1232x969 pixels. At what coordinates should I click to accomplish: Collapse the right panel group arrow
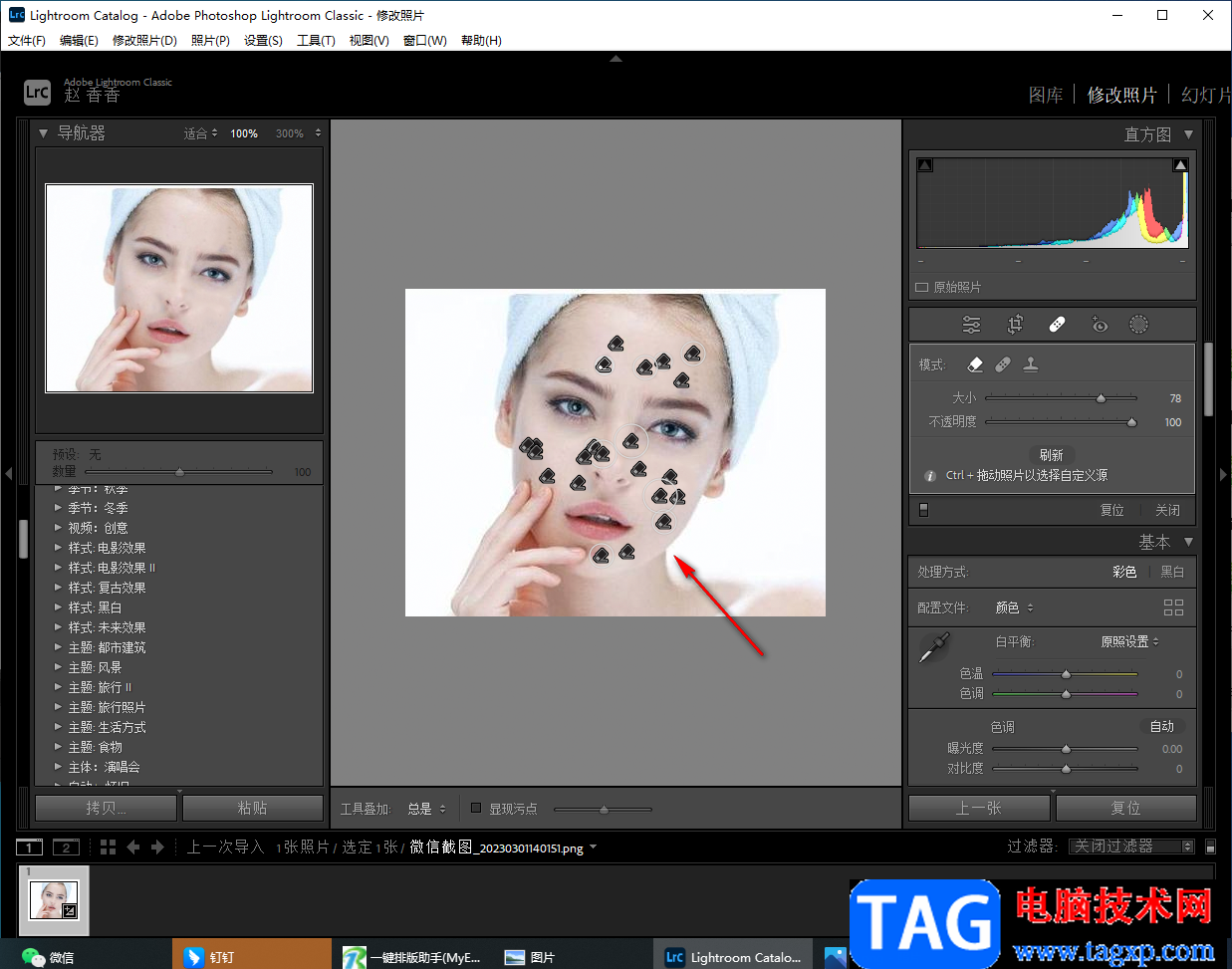[x=1224, y=474]
